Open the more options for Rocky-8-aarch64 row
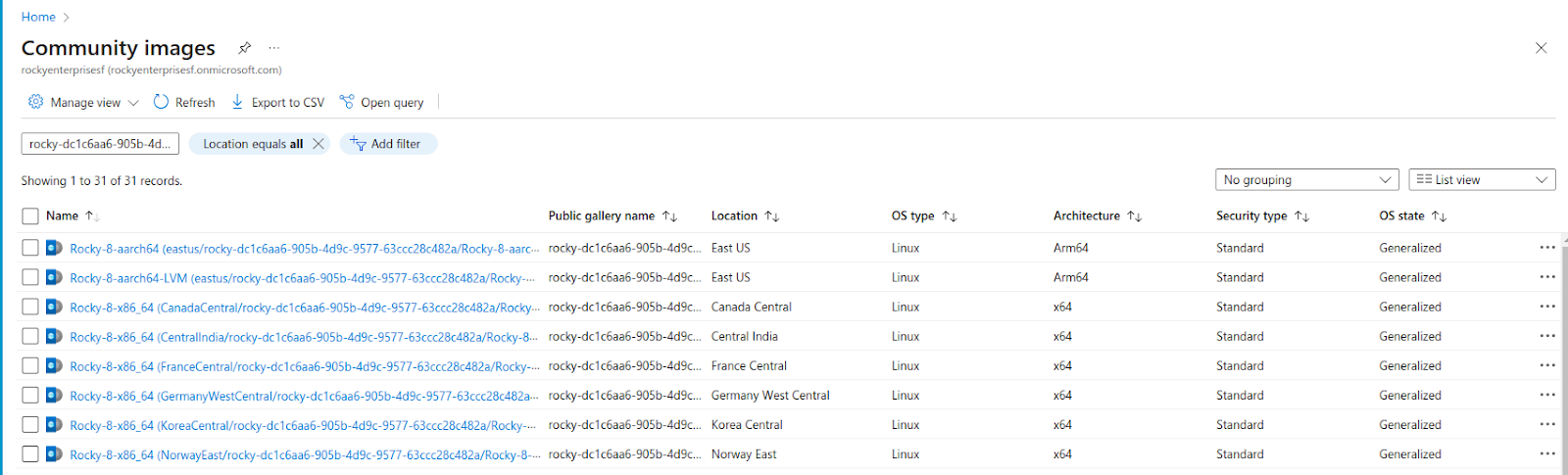This screenshot has width=1568, height=475. (x=1546, y=248)
